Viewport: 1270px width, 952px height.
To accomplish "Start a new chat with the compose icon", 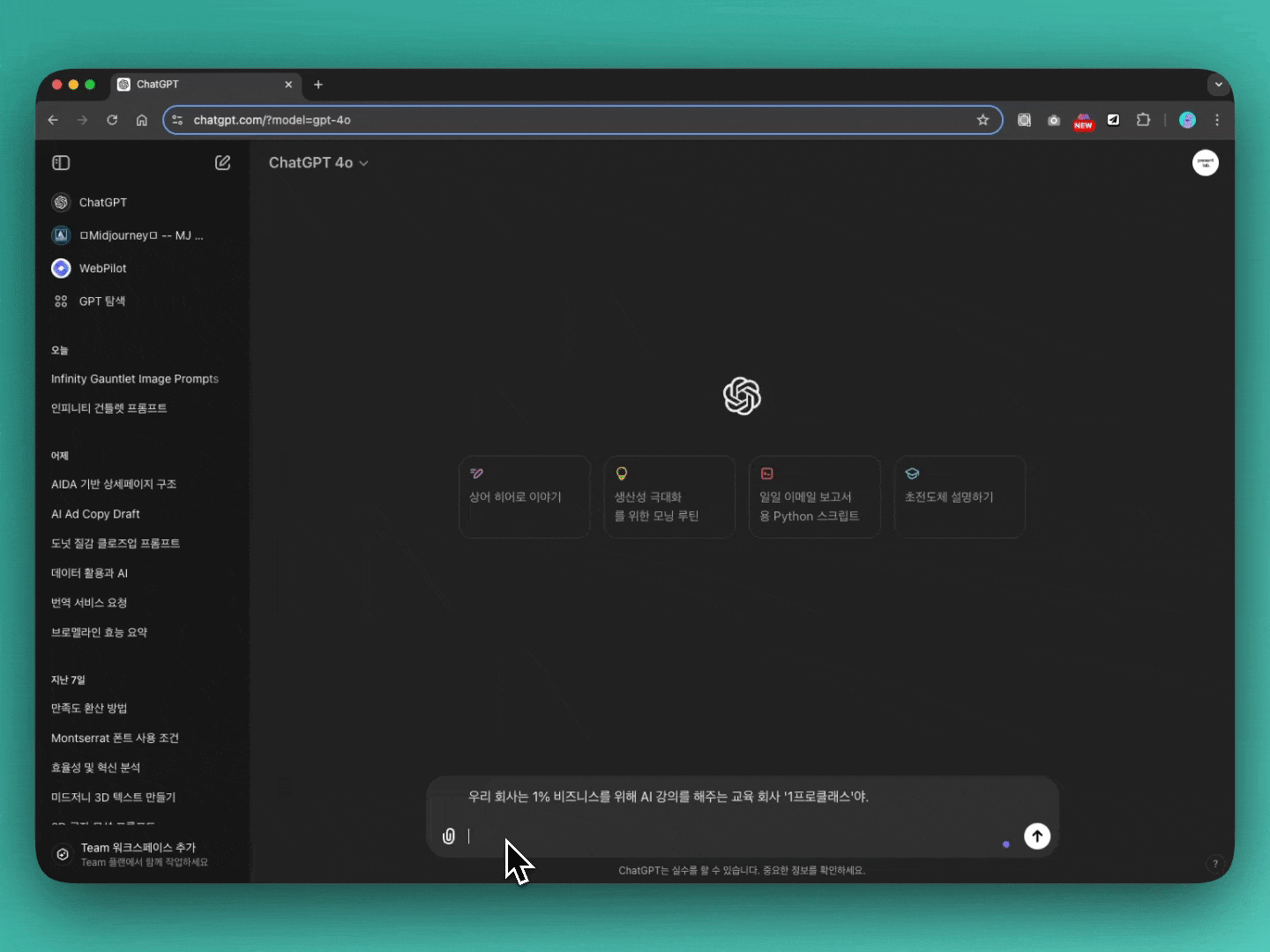I will tap(223, 163).
